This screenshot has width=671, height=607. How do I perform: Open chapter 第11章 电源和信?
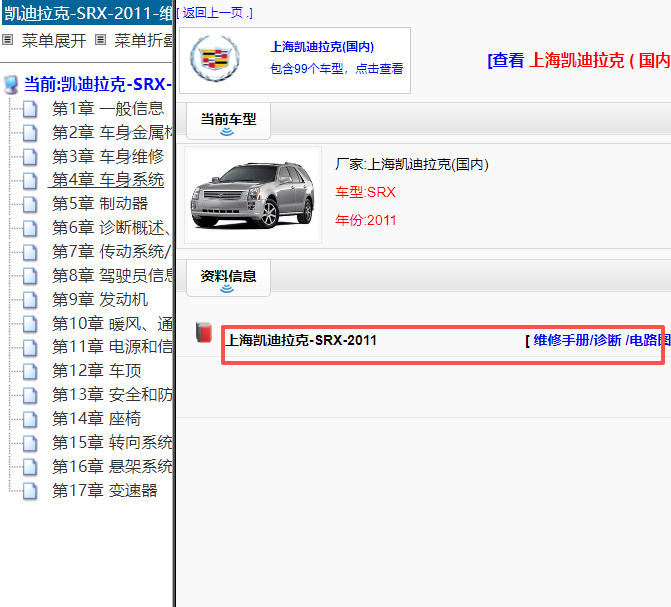click(x=112, y=348)
